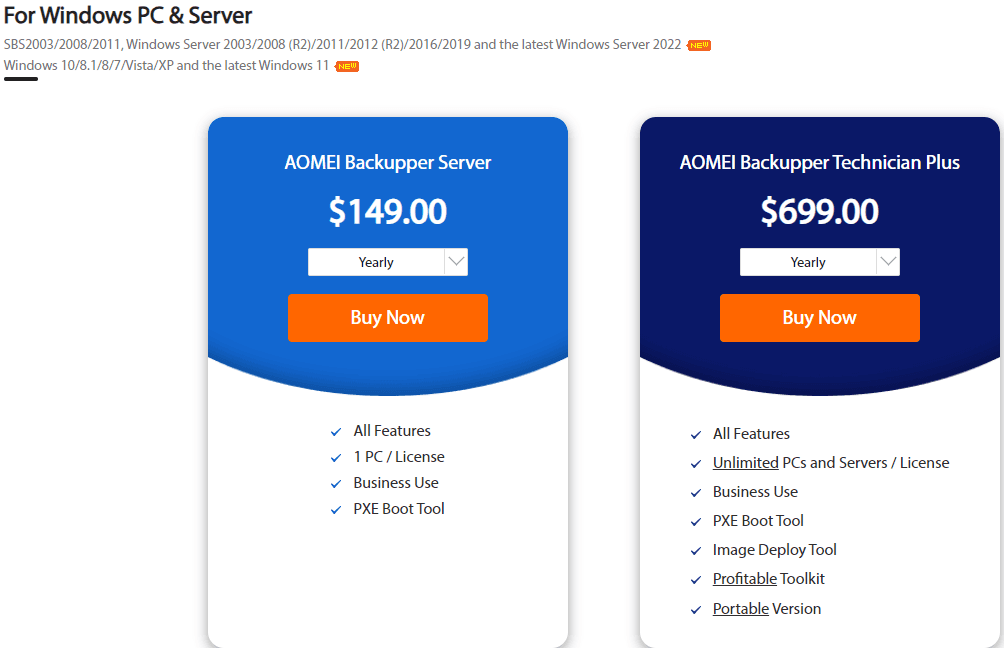Open the Unlimited link in Technician Plus
Screen dimensions: 1004x648
[x=745, y=463]
